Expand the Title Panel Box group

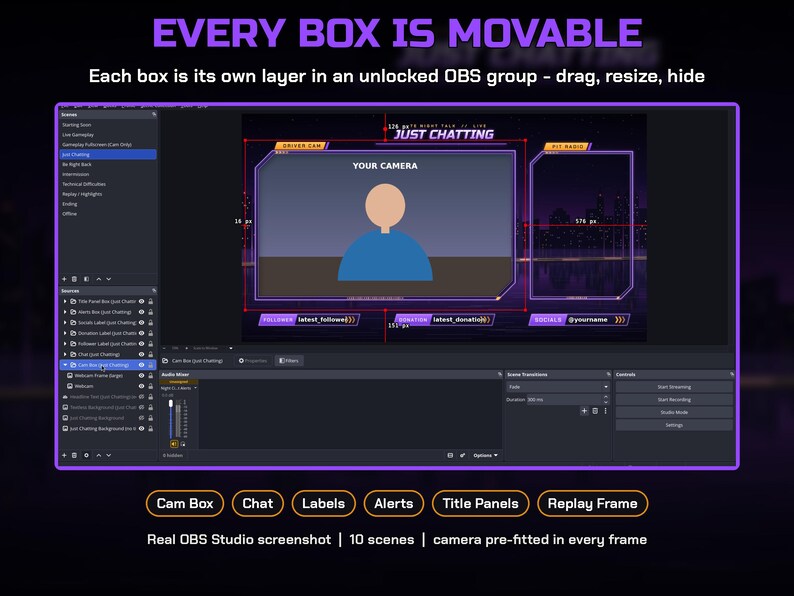[65, 301]
